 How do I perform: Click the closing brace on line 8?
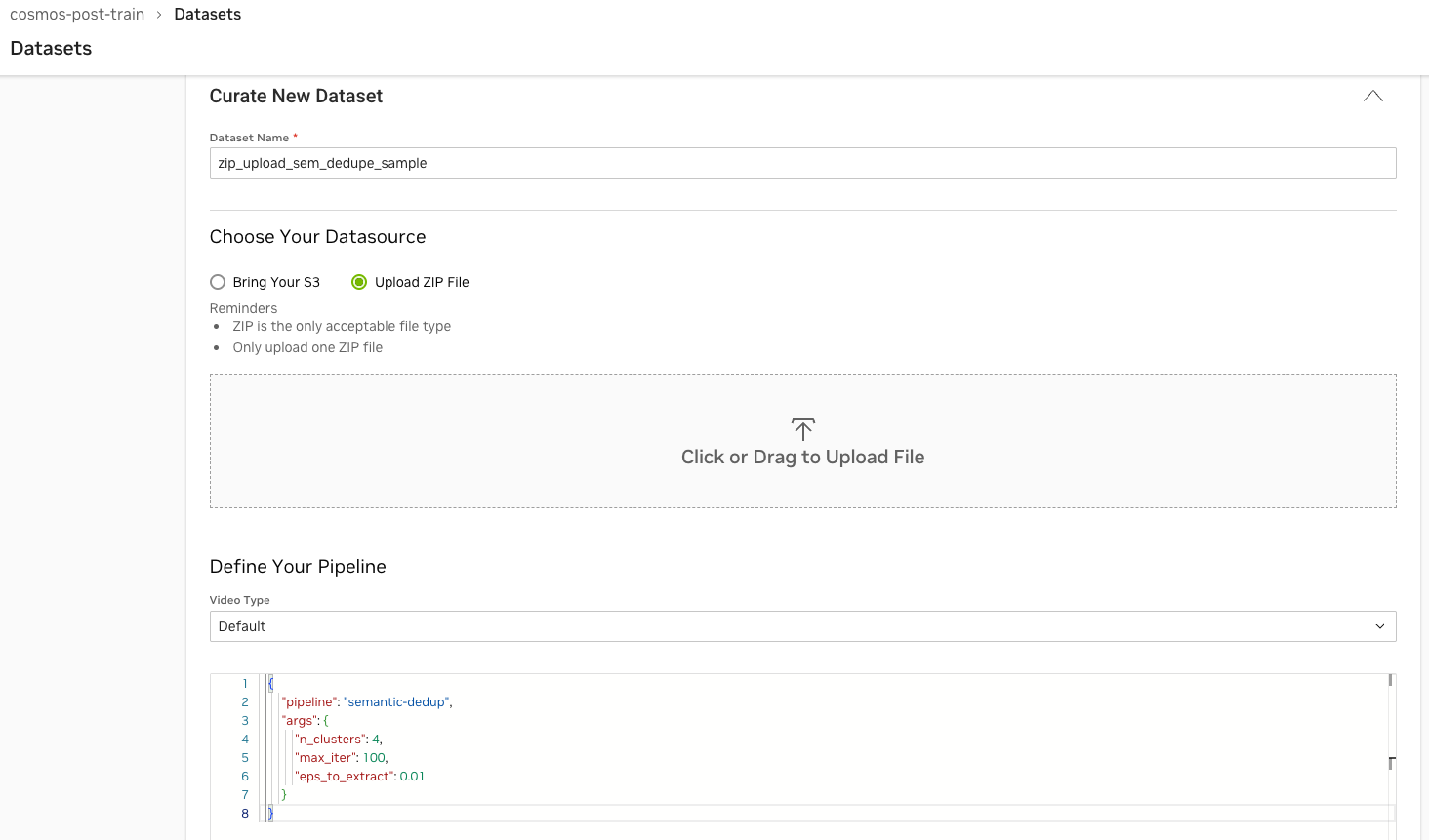[270, 813]
